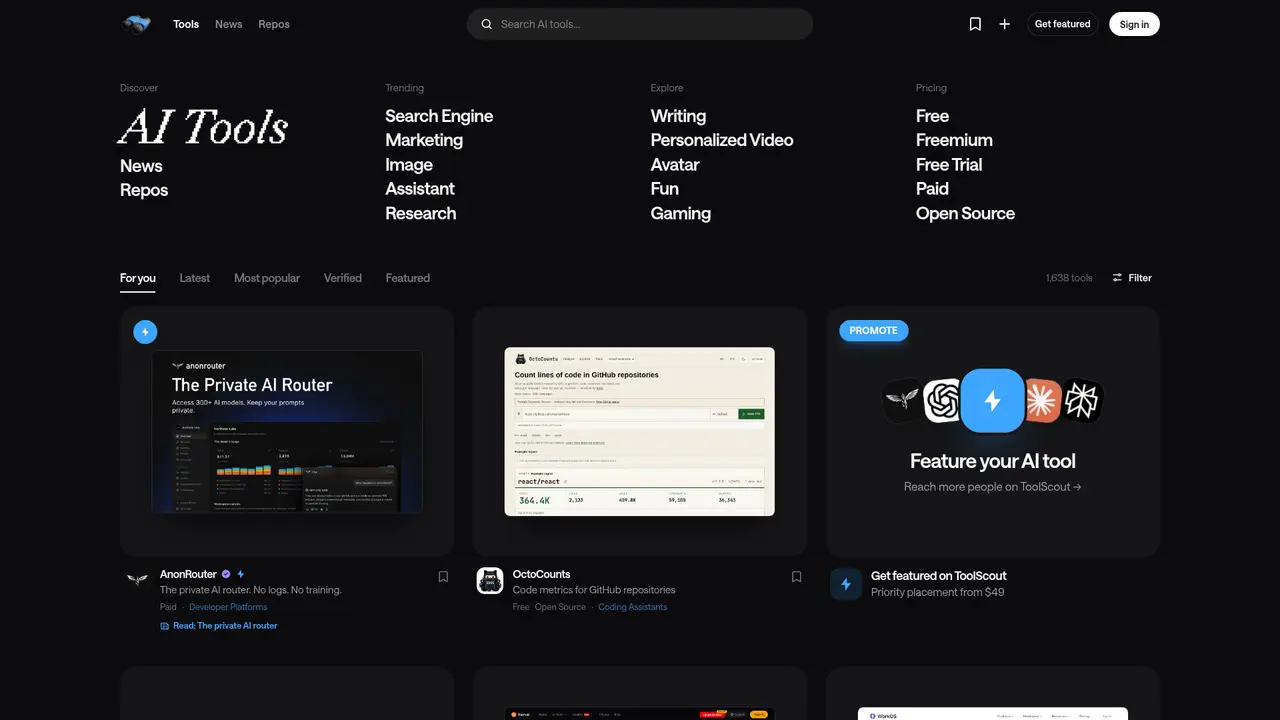Click the OpenAI logo in promo card
Screen dimensions: 1280x720
942,401
